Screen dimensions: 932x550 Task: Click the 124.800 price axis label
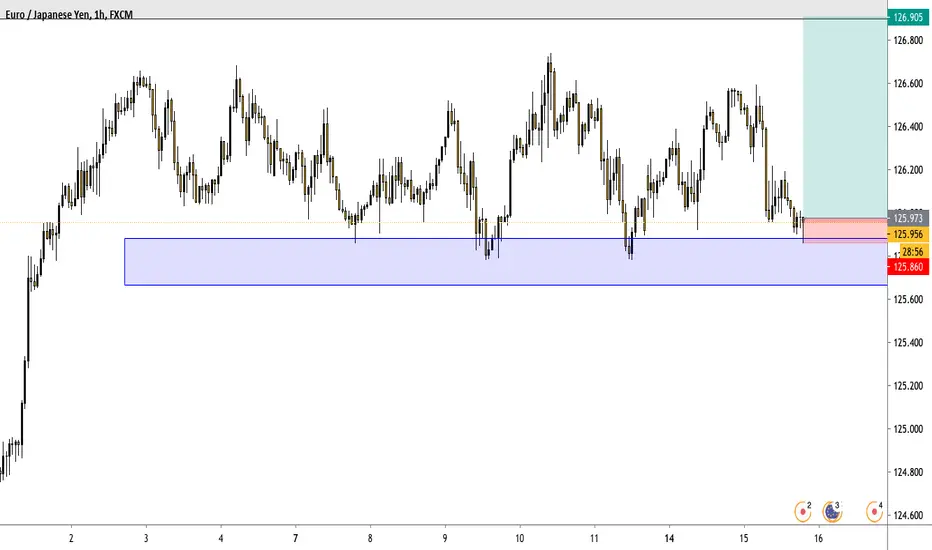coord(908,473)
